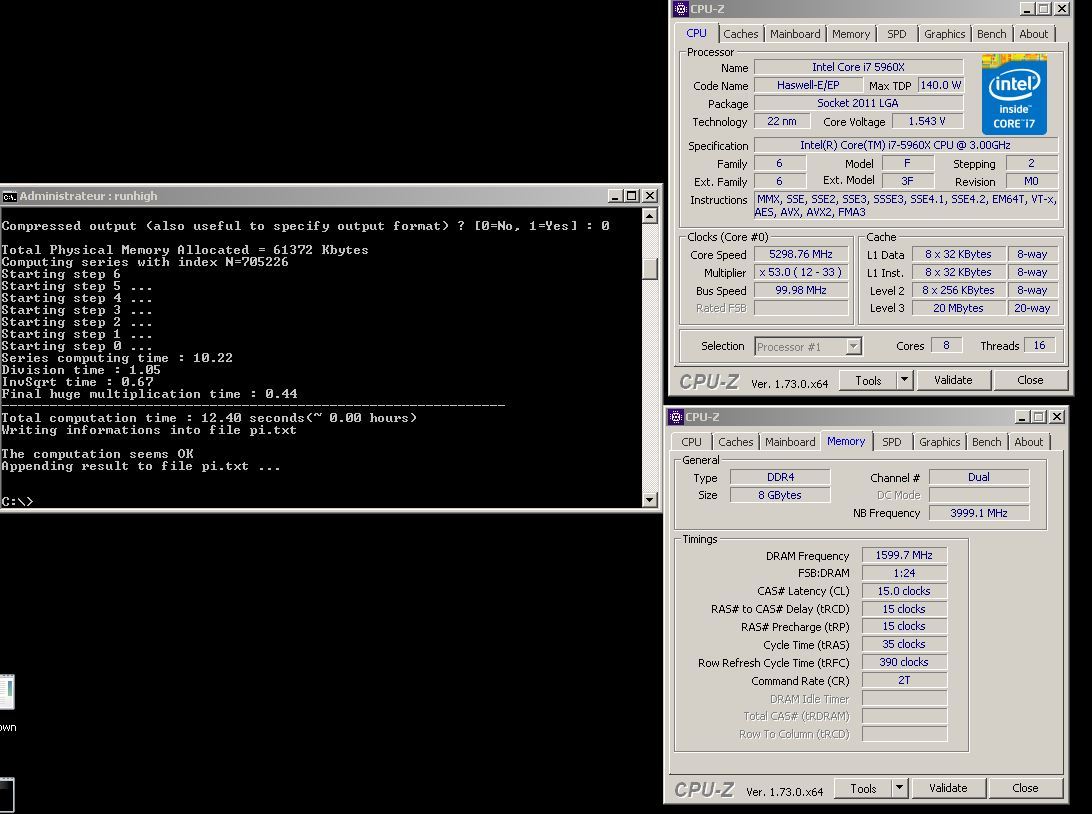Expand Tools dropdown arrow in bottom CPU-Z window
The width and height of the screenshot is (1092, 814).
click(x=899, y=788)
